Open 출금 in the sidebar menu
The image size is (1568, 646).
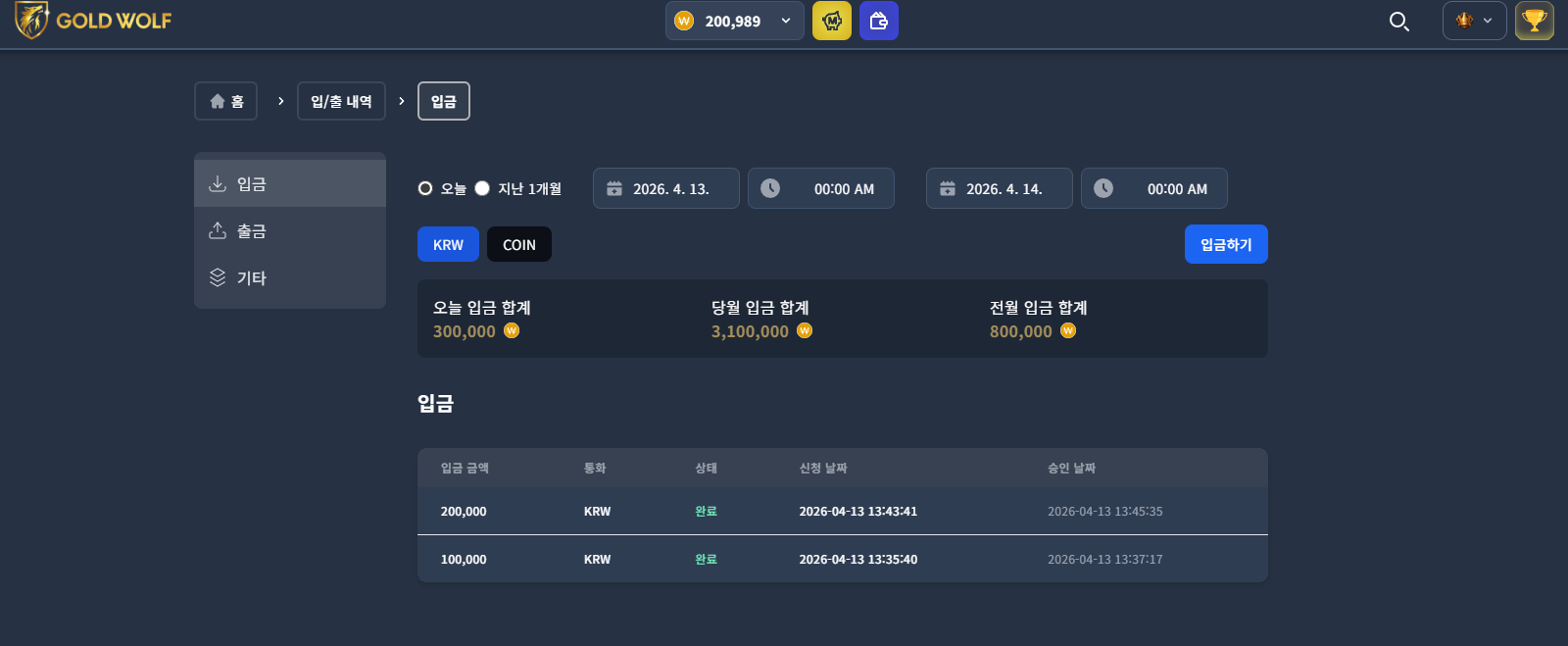pos(290,230)
